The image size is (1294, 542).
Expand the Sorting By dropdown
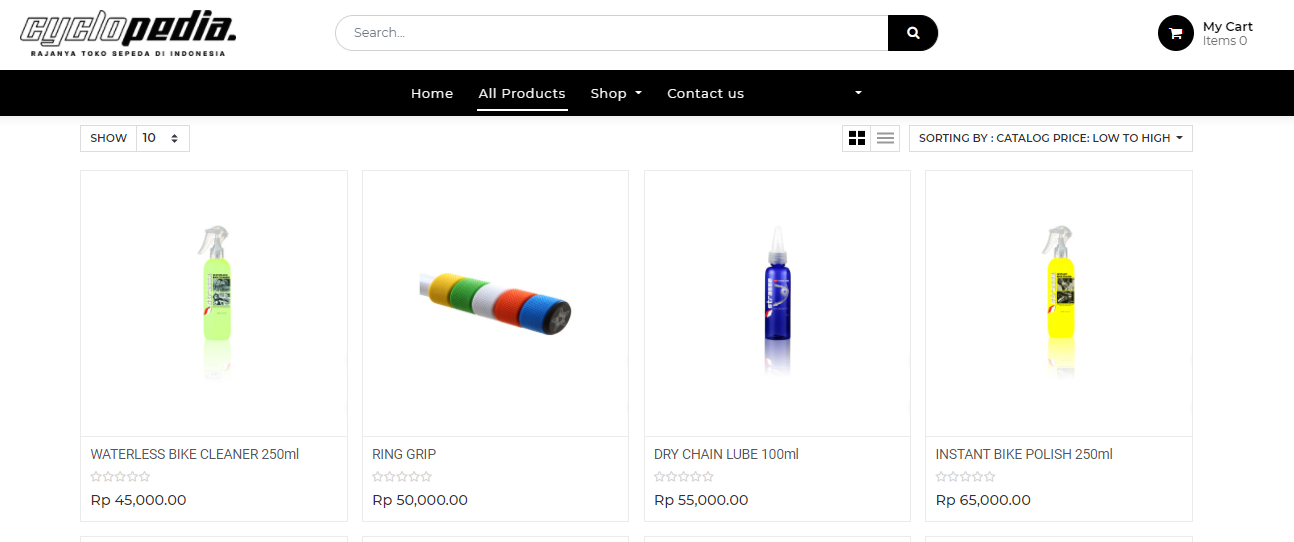coord(1050,138)
